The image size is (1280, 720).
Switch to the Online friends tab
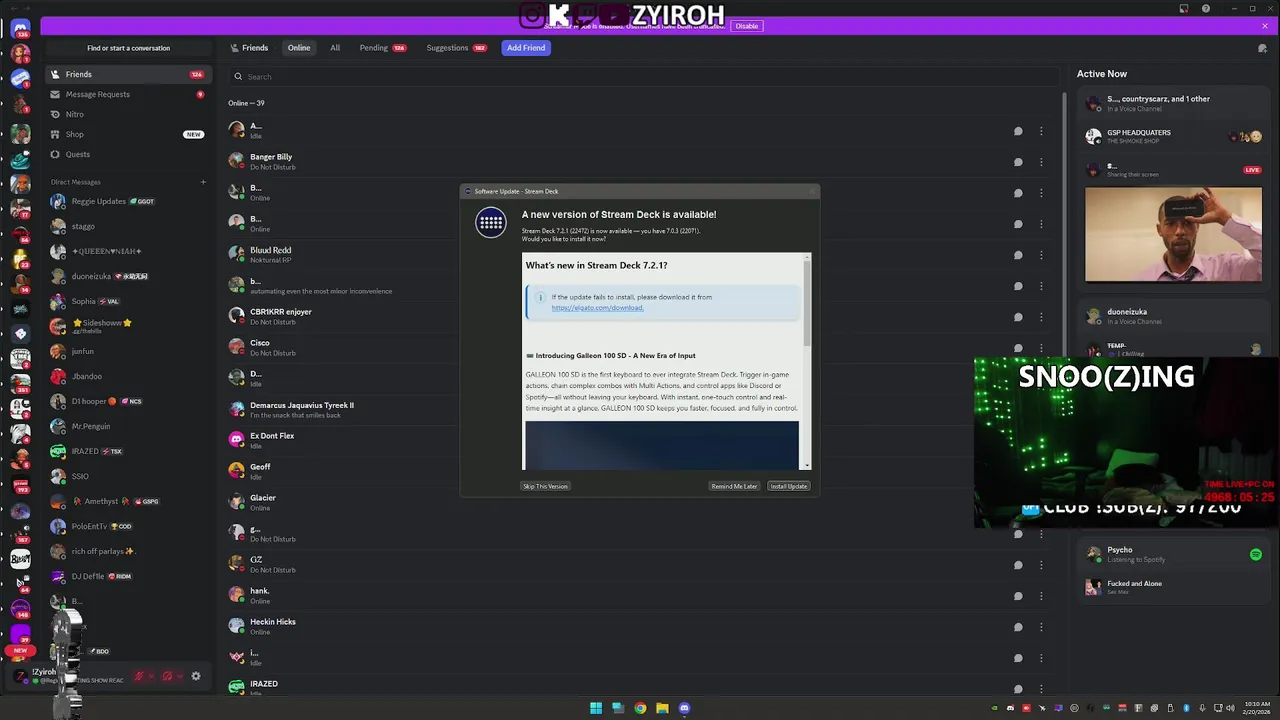tap(299, 48)
